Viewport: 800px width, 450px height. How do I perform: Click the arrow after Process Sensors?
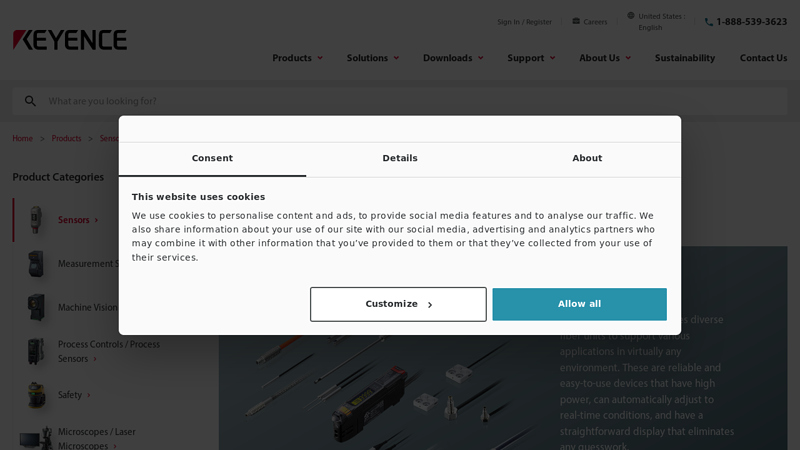95,359
